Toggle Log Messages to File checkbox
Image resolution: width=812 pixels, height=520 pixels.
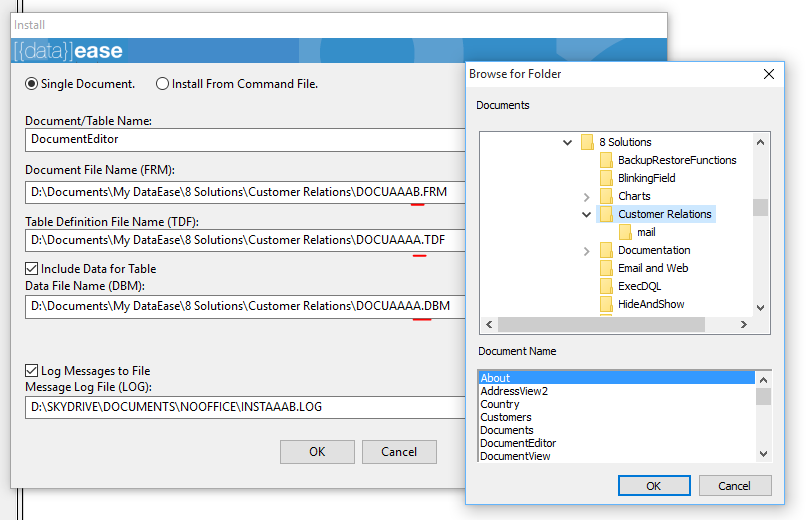coord(32,371)
